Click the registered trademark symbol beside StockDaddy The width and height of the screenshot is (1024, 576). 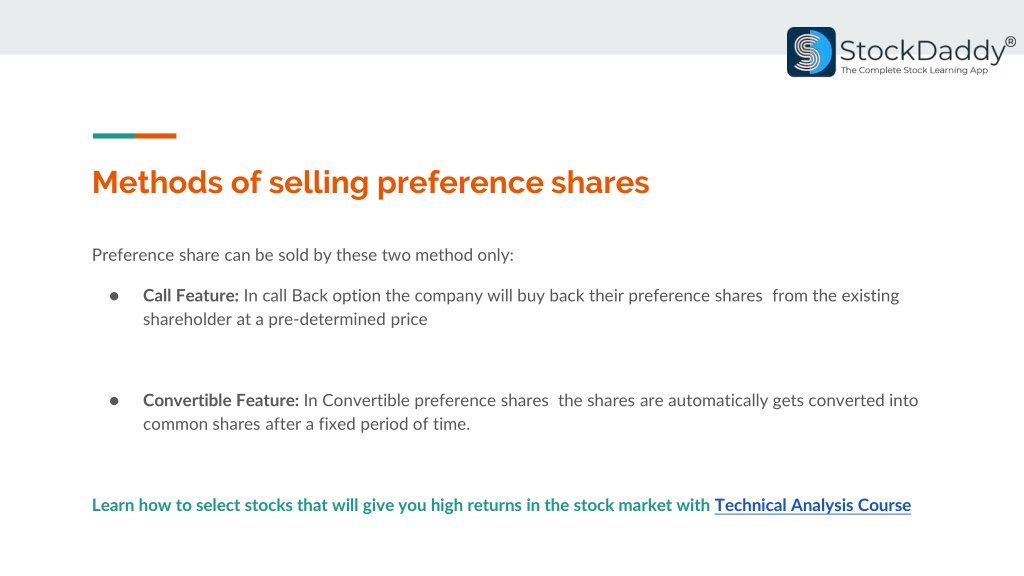[1010, 42]
